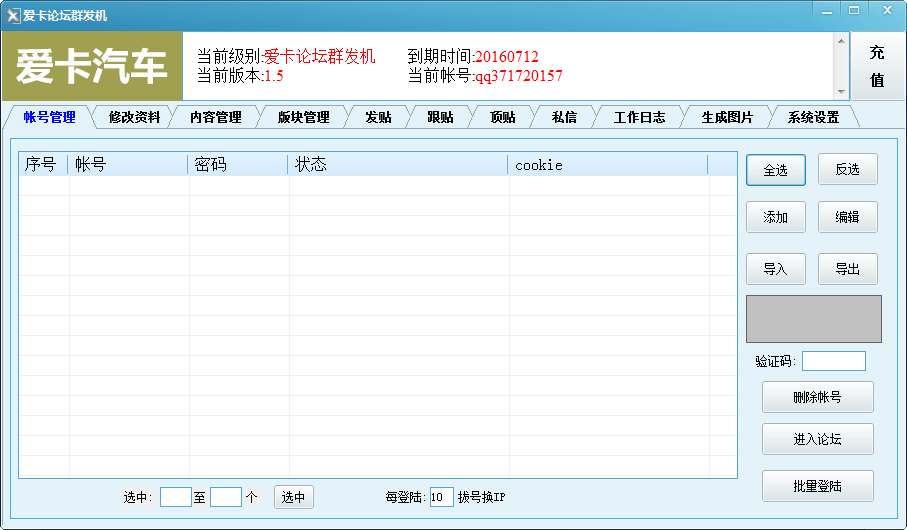This screenshot has width=907, height=530.
Task: Click the 进入论坛 button
Action: point(817,439)
